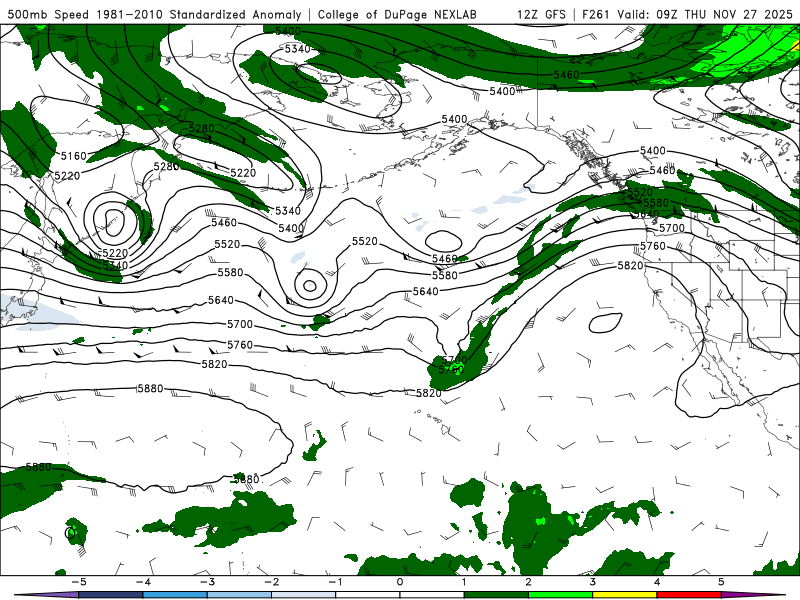Click the '500mb Speed 1981-2010 Standardized Anomaly' title

pyautogui.click(x=154, y=14)
